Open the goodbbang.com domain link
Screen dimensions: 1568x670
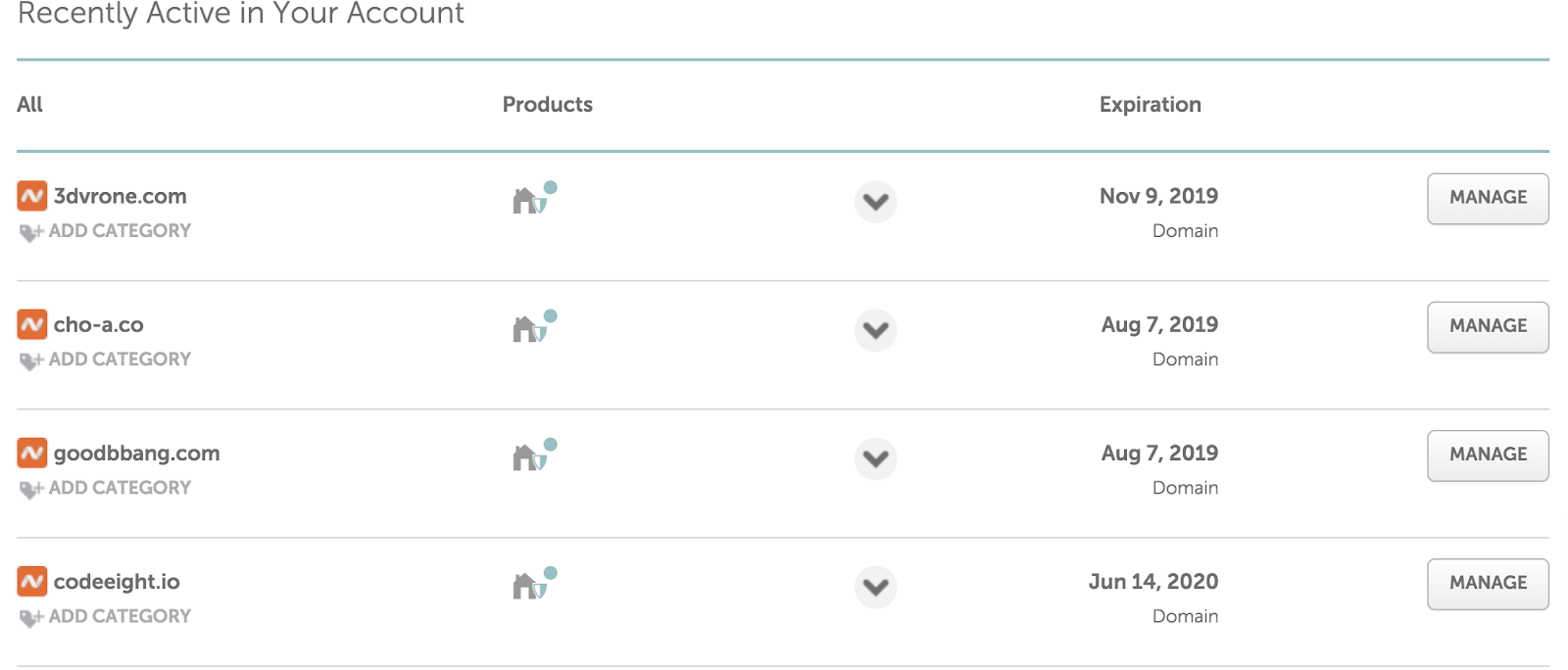[136, 454]
